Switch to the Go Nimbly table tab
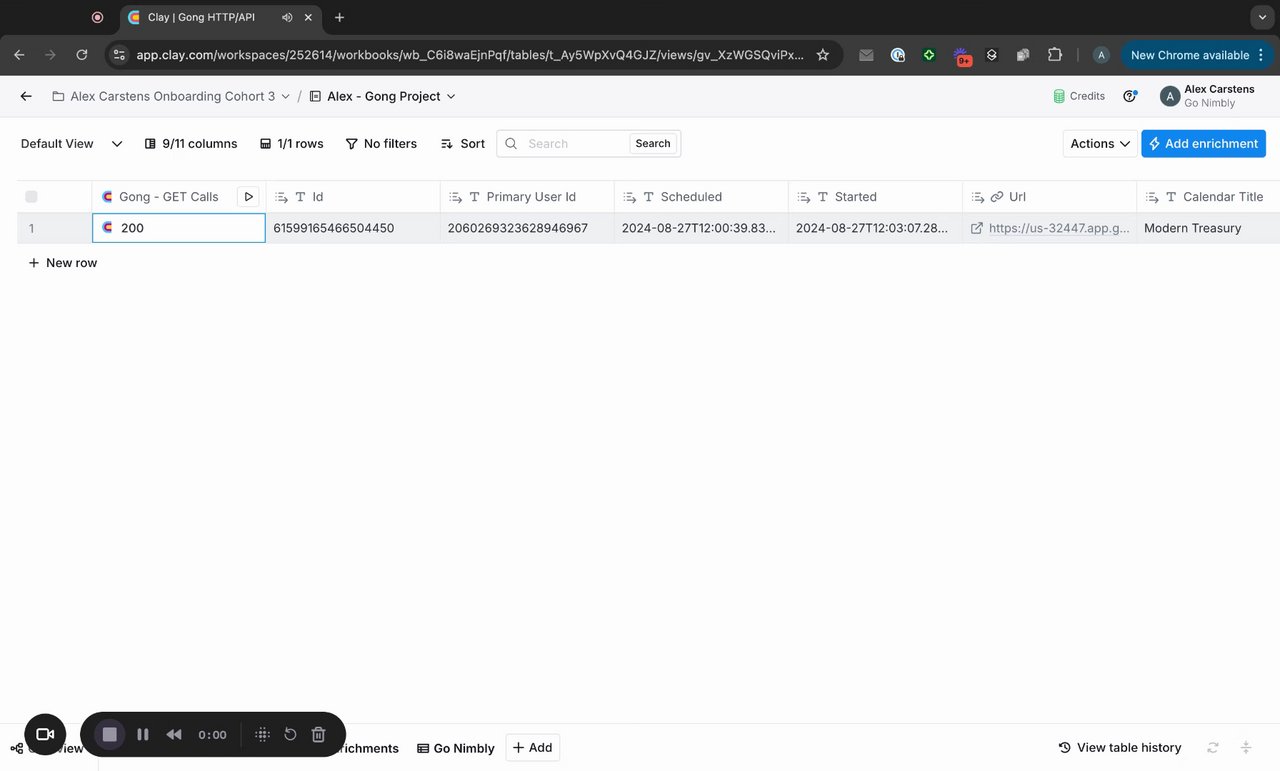The image size is (1280, 771). [456, 748]
